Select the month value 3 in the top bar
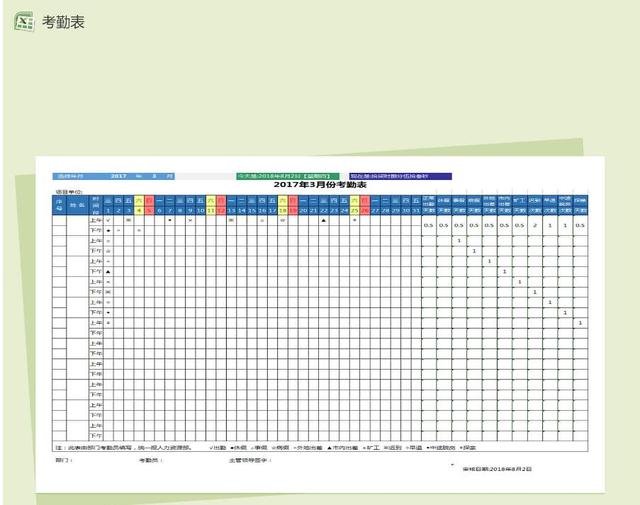 point(154,176)
